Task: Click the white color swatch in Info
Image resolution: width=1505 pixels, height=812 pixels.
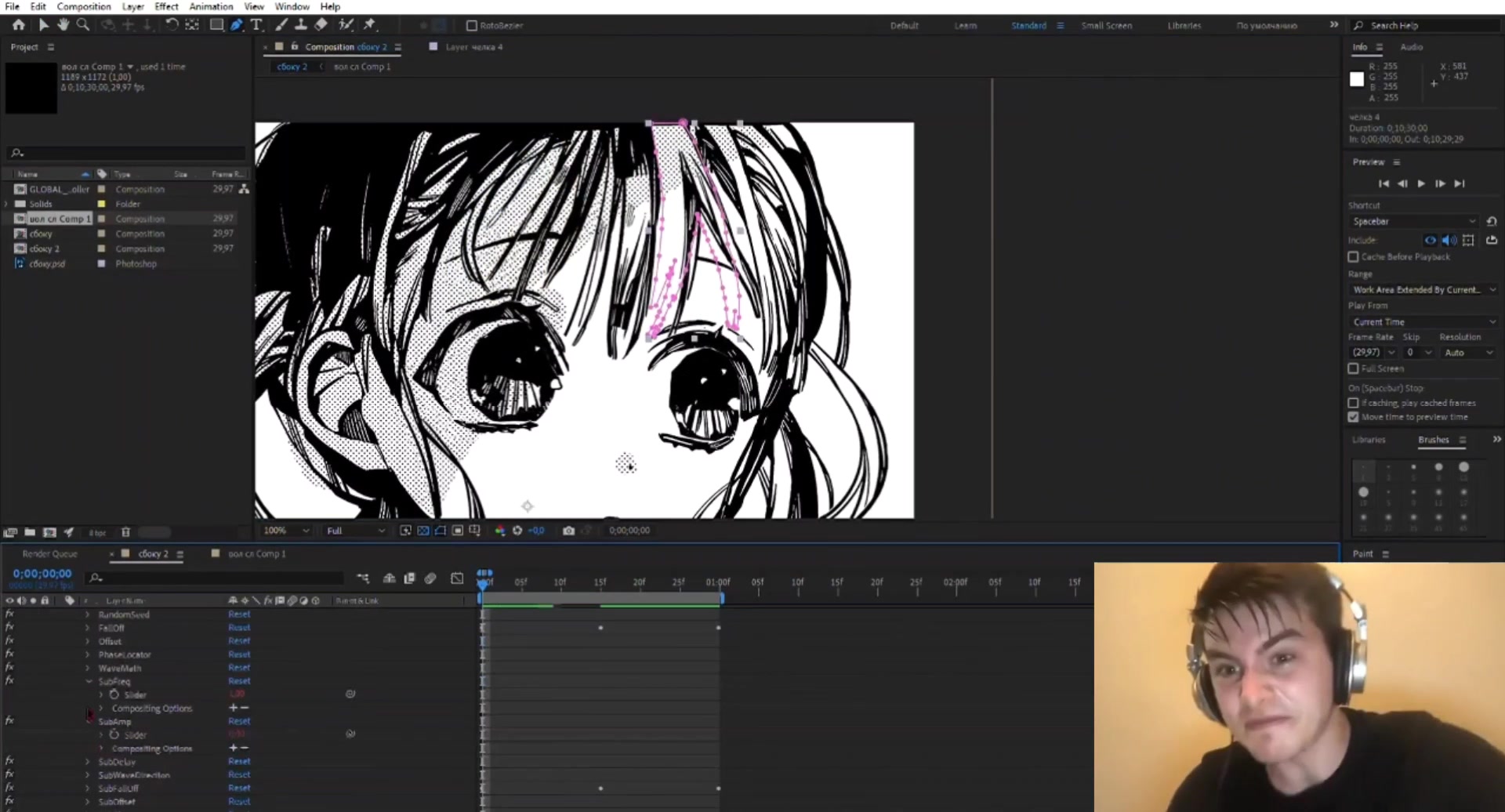Action: [x=1357, y=79]
